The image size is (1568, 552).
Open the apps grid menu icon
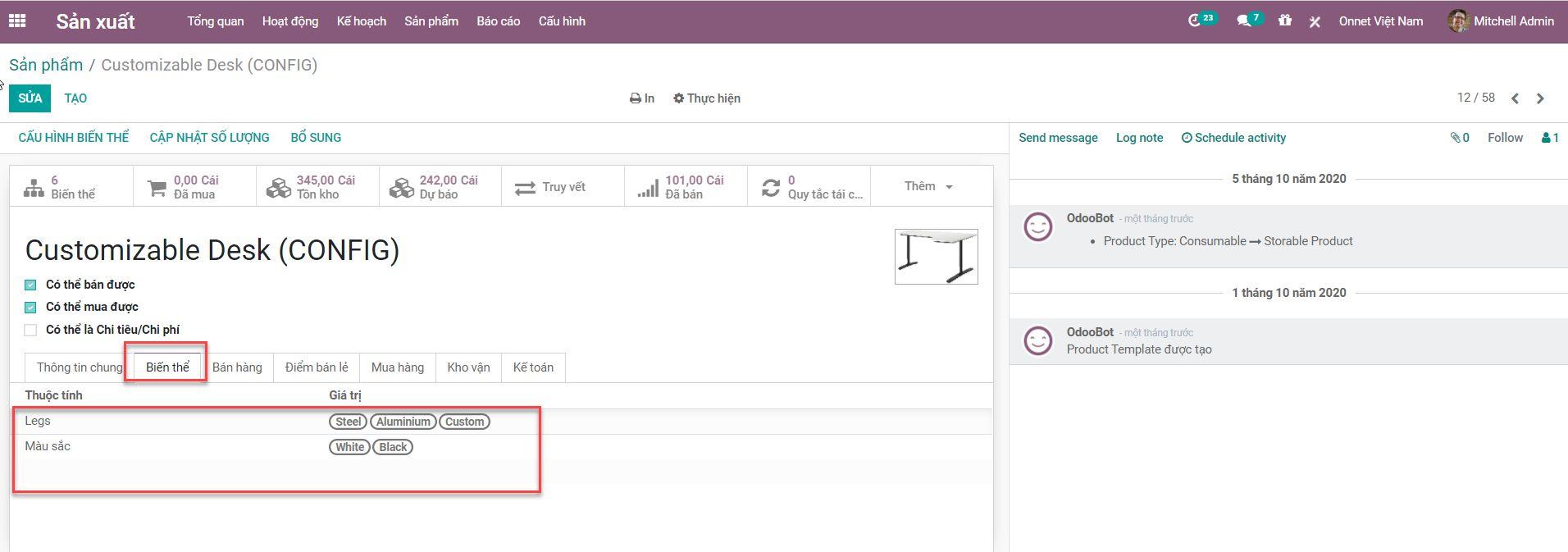coord(16,21)
